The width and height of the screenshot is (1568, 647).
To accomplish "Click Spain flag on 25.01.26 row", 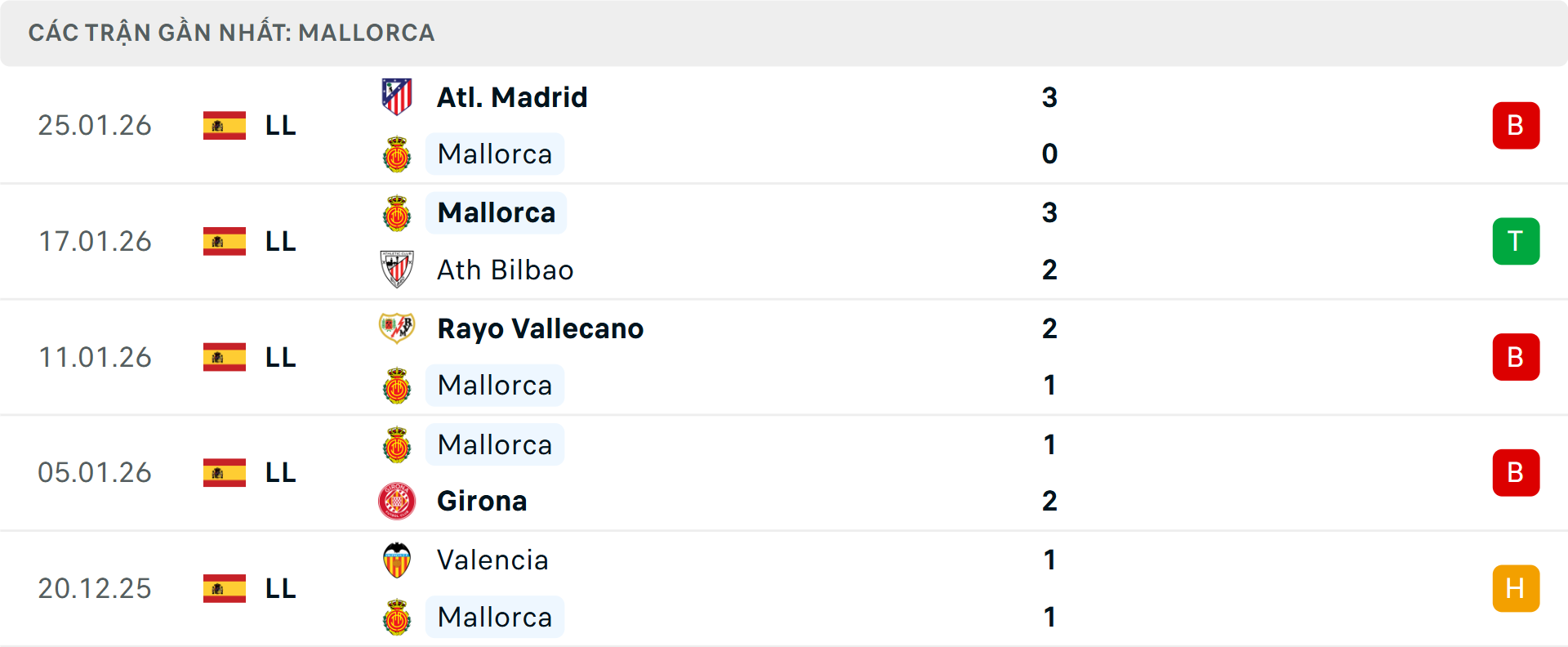I will 225,126.
